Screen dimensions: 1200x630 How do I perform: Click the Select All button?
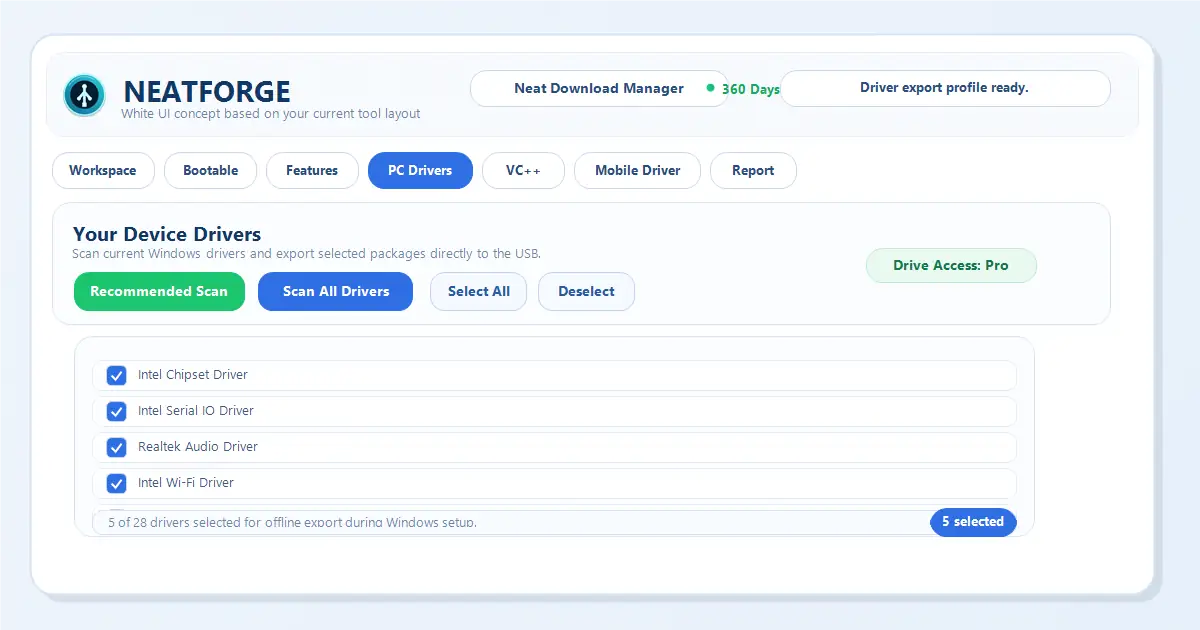point(478,292)
